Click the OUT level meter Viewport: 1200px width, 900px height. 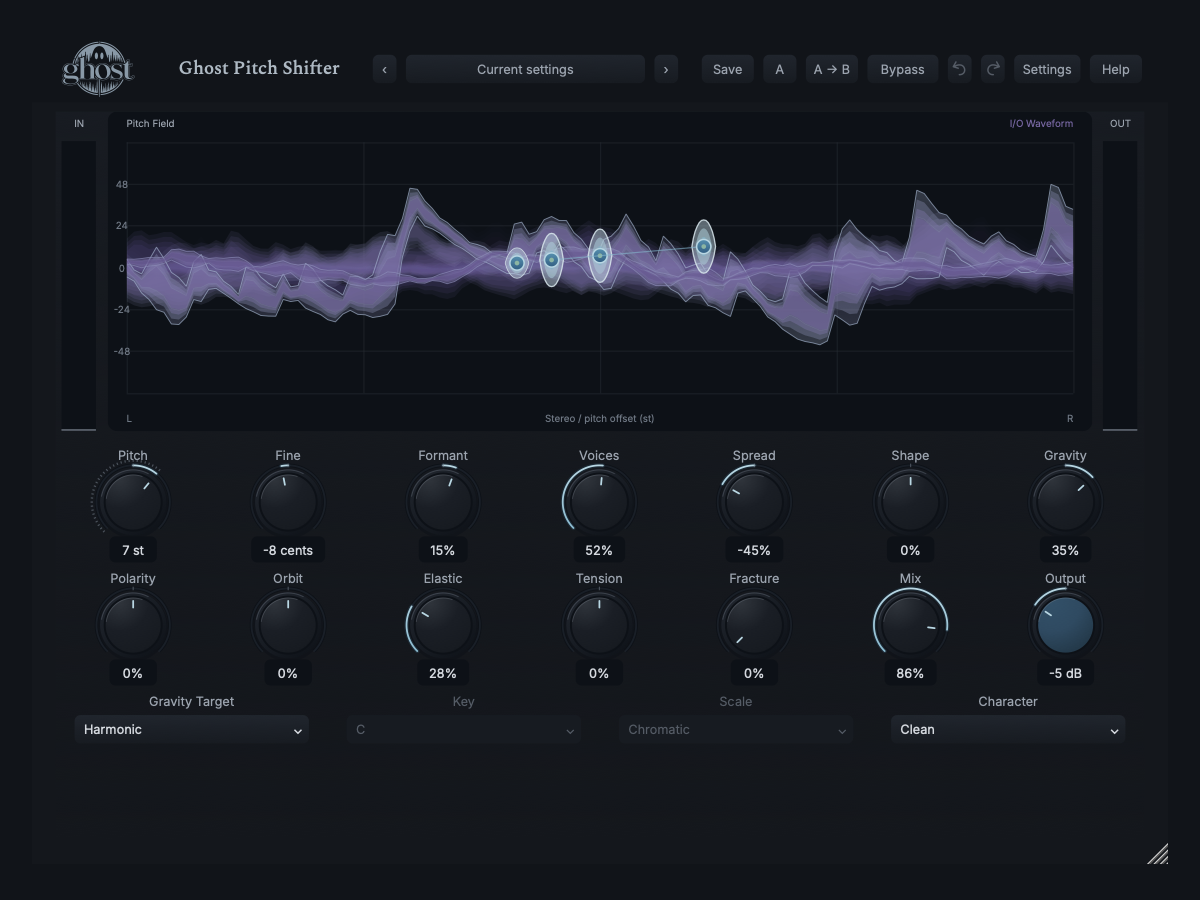coord(1120,285)
